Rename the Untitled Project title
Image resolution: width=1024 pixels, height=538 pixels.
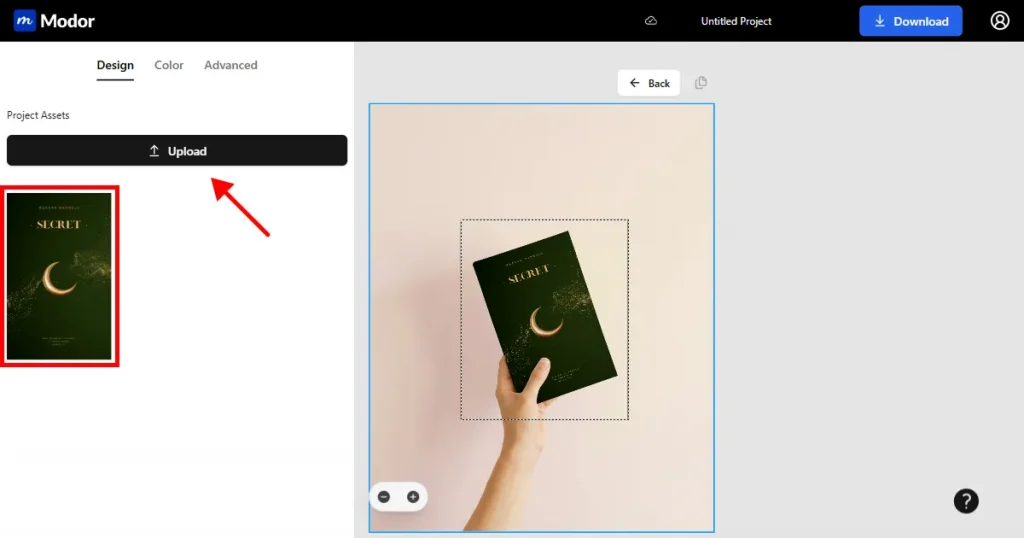[736, 21]
